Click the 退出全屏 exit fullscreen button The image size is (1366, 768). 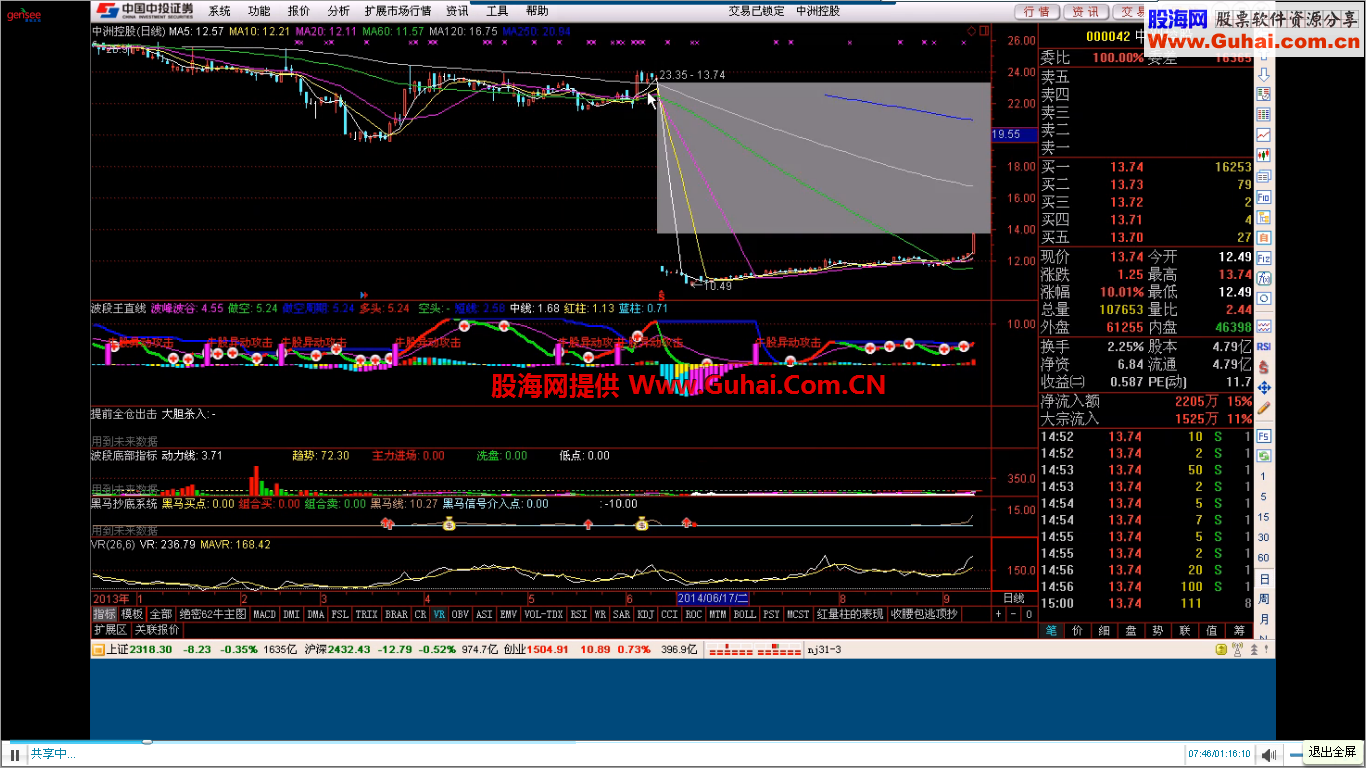pos(1332,752)
